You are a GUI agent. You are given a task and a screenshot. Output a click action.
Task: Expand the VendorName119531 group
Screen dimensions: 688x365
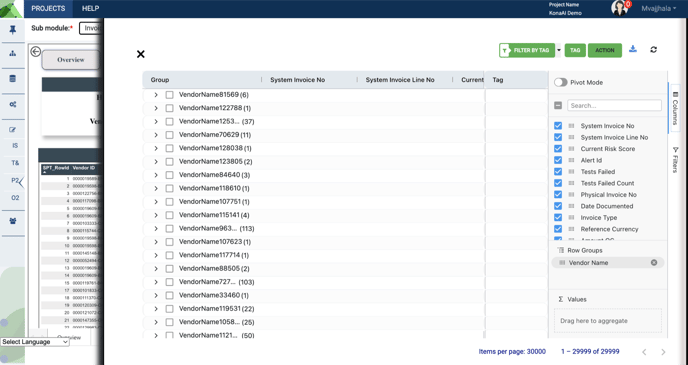click(156, 309)
